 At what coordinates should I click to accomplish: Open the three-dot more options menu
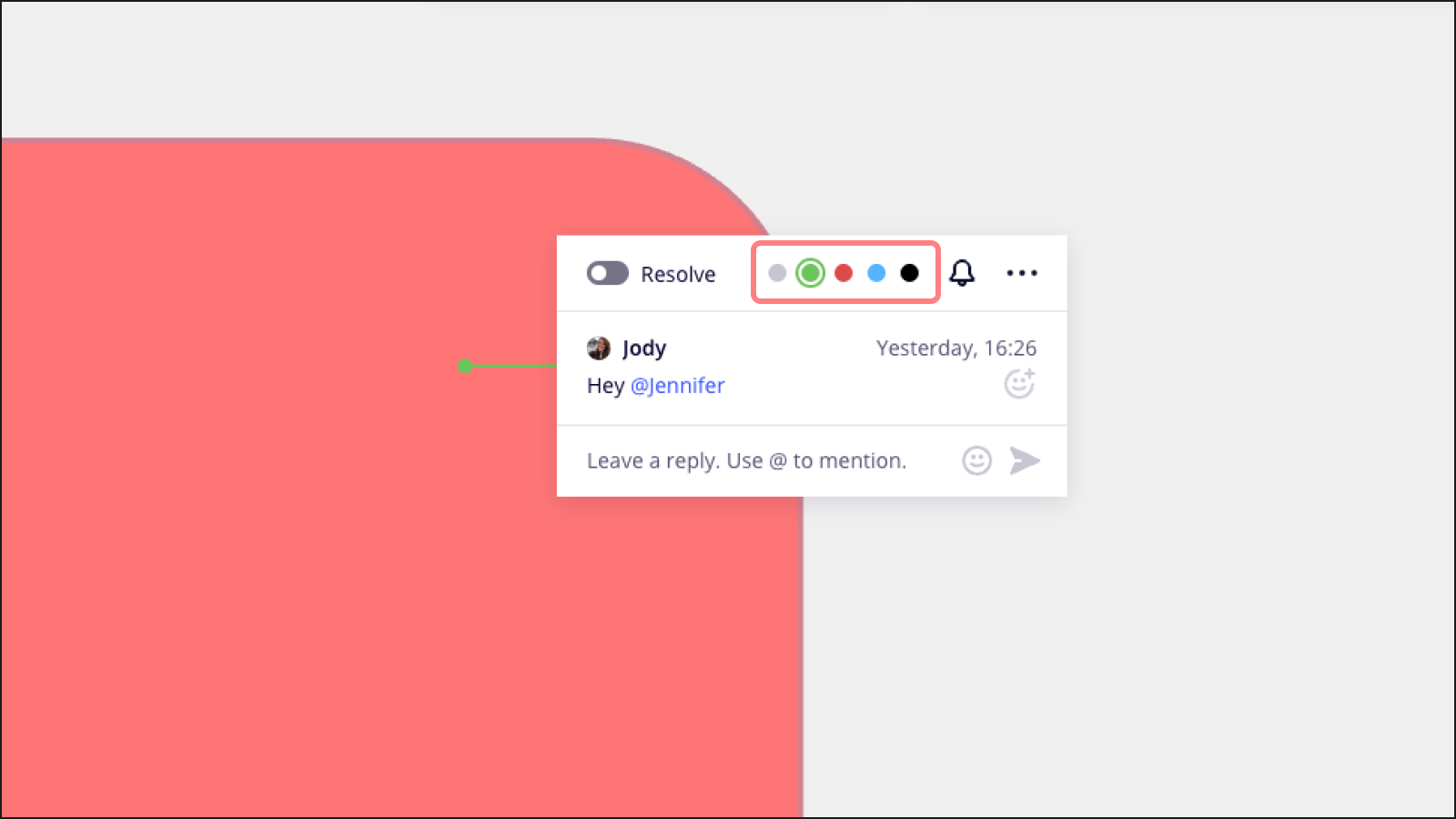[1021, 273]
